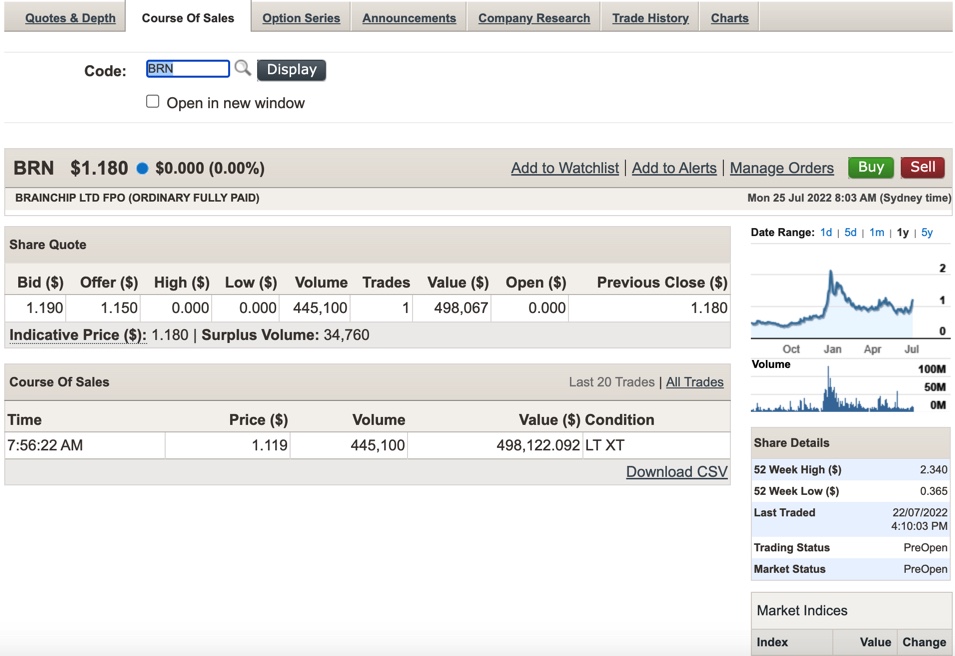The image size is (955, 656).
Task: Click Add to Alerts link
Action: pyautogui.click(x=674, y=168)
